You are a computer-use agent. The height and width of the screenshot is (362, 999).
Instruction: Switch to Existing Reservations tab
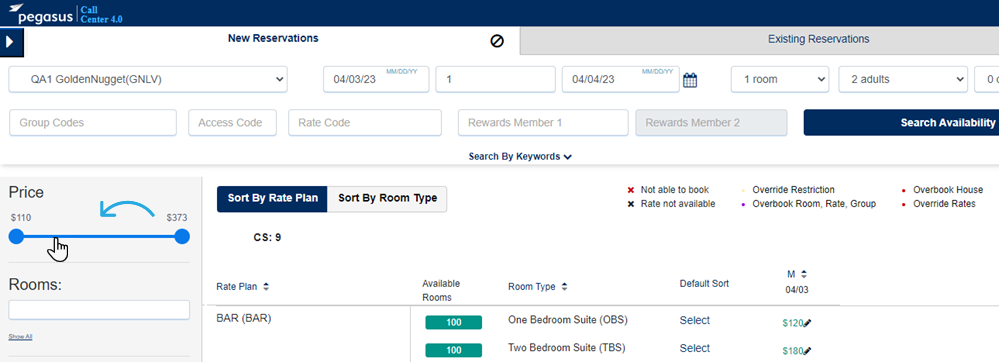(x=819, y=39)
